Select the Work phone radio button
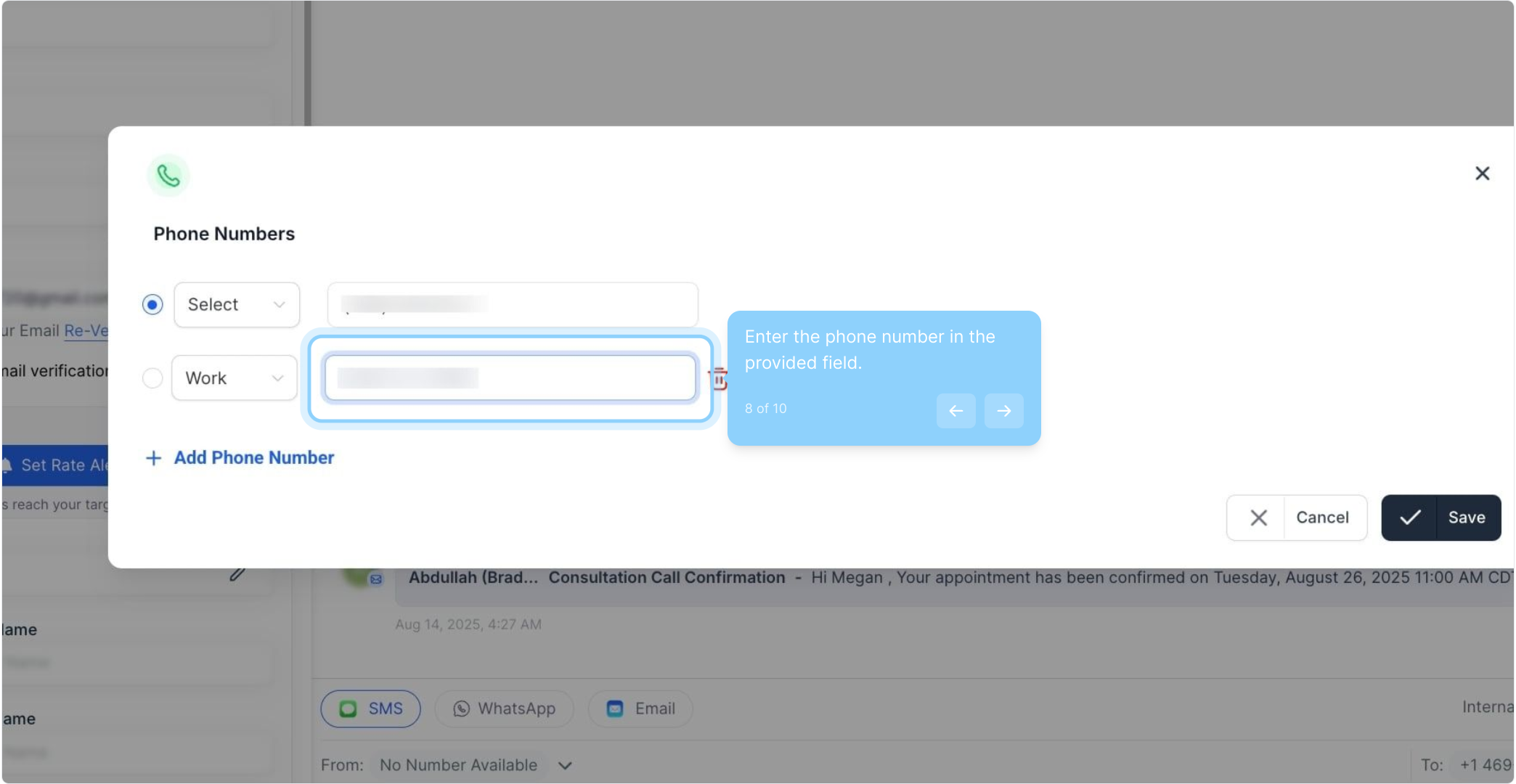 pyautogui.click(x=152, y=378)
